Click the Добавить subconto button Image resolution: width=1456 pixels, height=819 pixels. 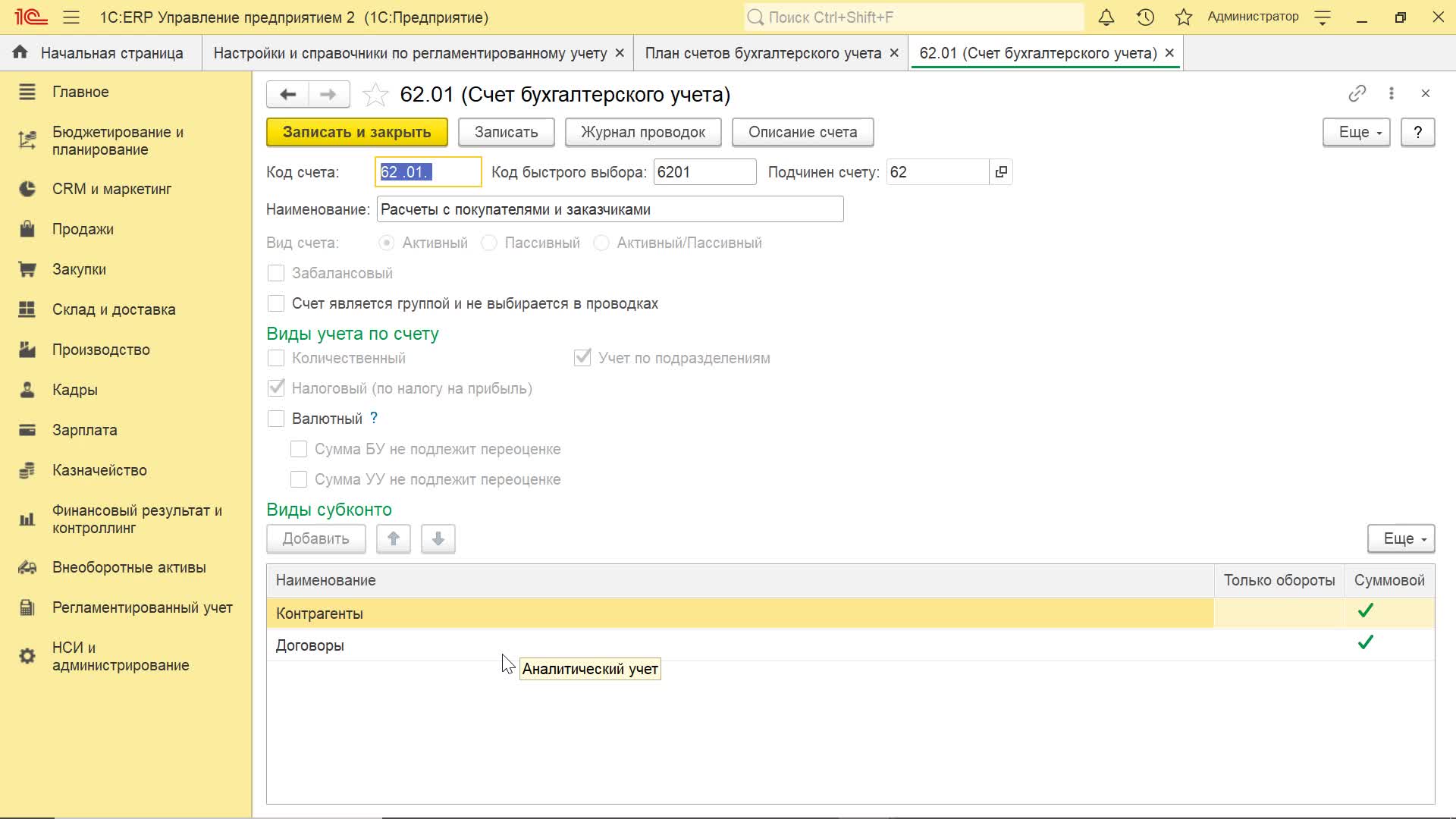(316, 538)
